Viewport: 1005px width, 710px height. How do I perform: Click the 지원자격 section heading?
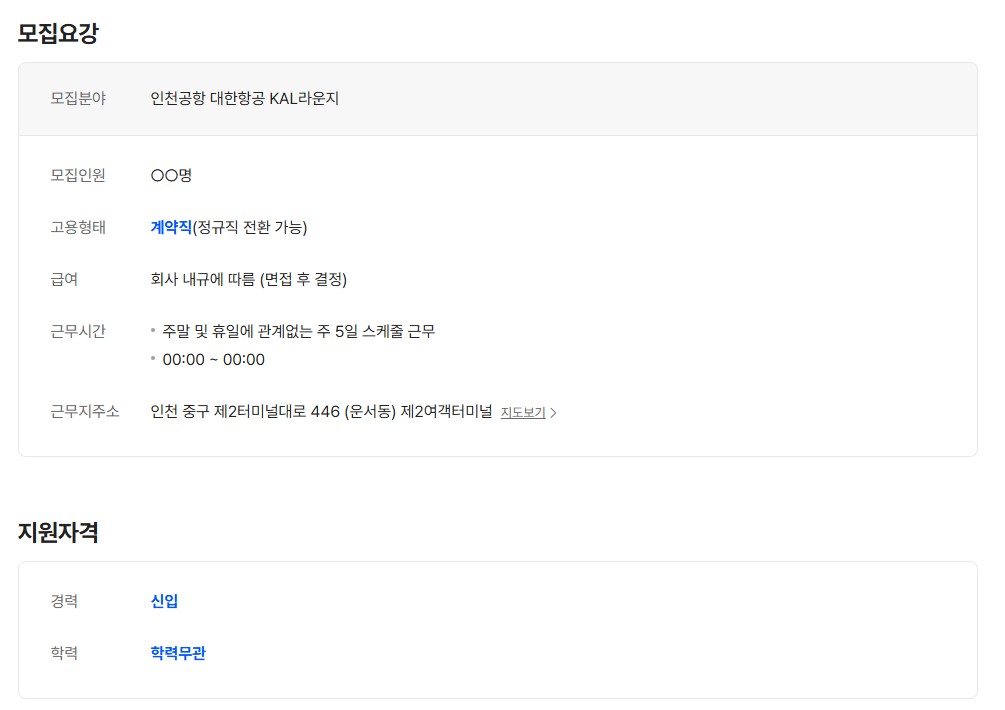[x=58, y=532]
